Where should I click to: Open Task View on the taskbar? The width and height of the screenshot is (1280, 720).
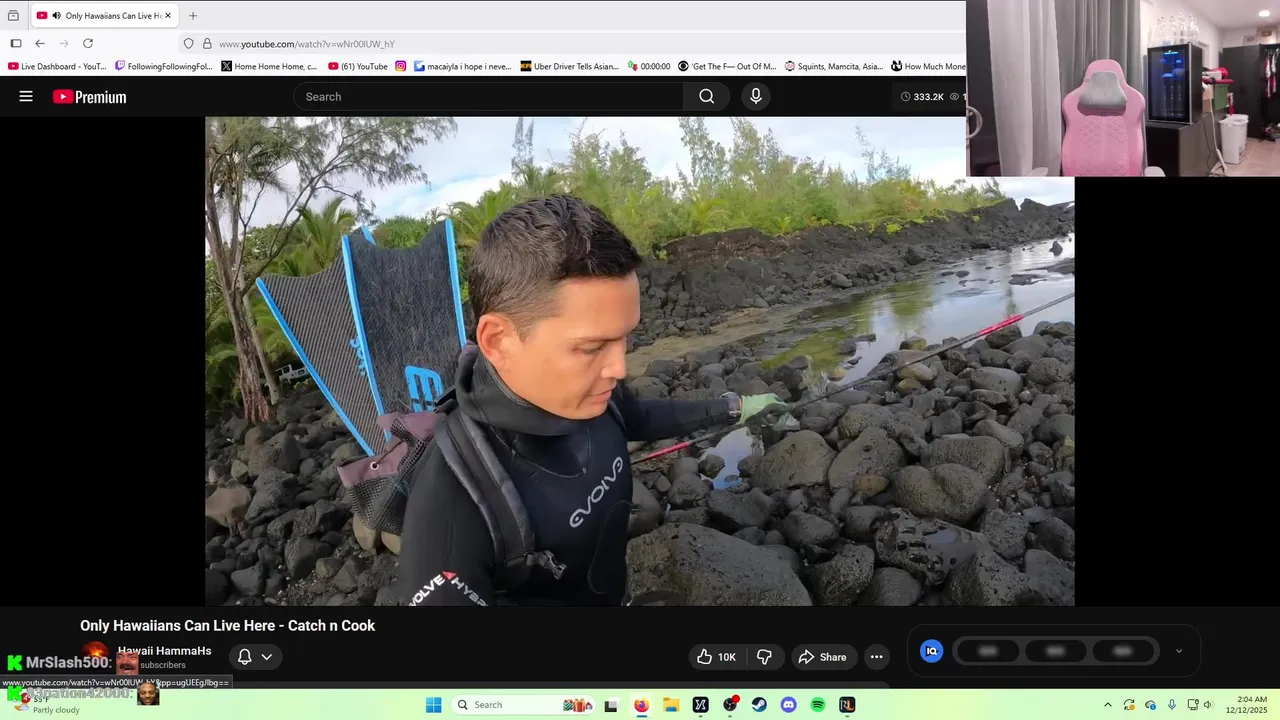[611, 705]
